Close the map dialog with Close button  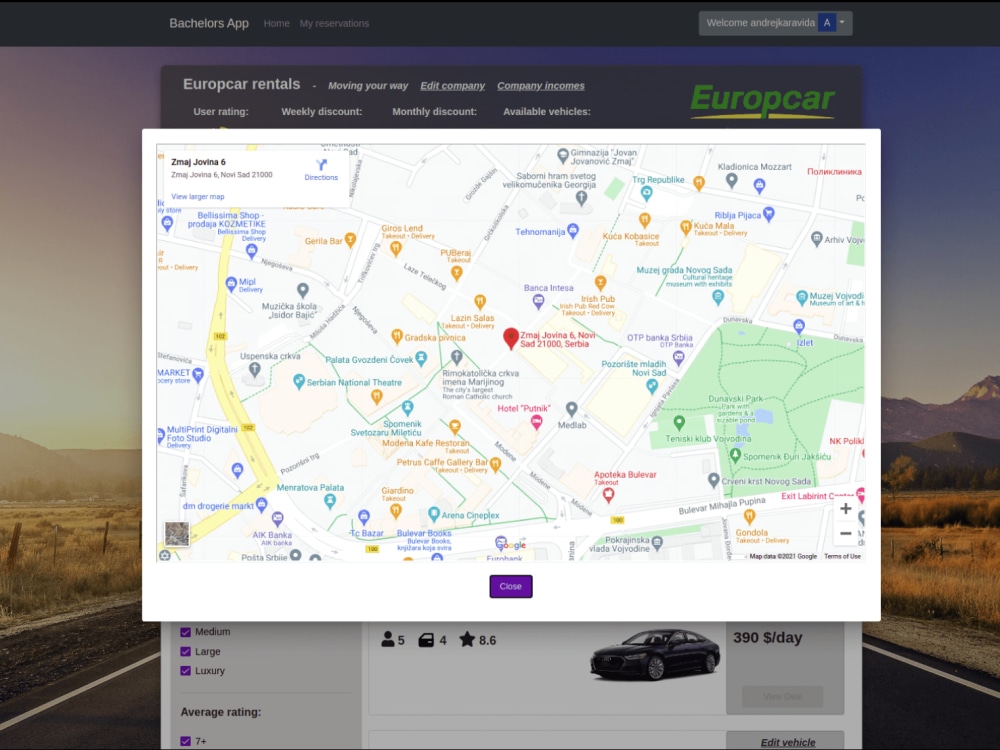click(510, 586)
